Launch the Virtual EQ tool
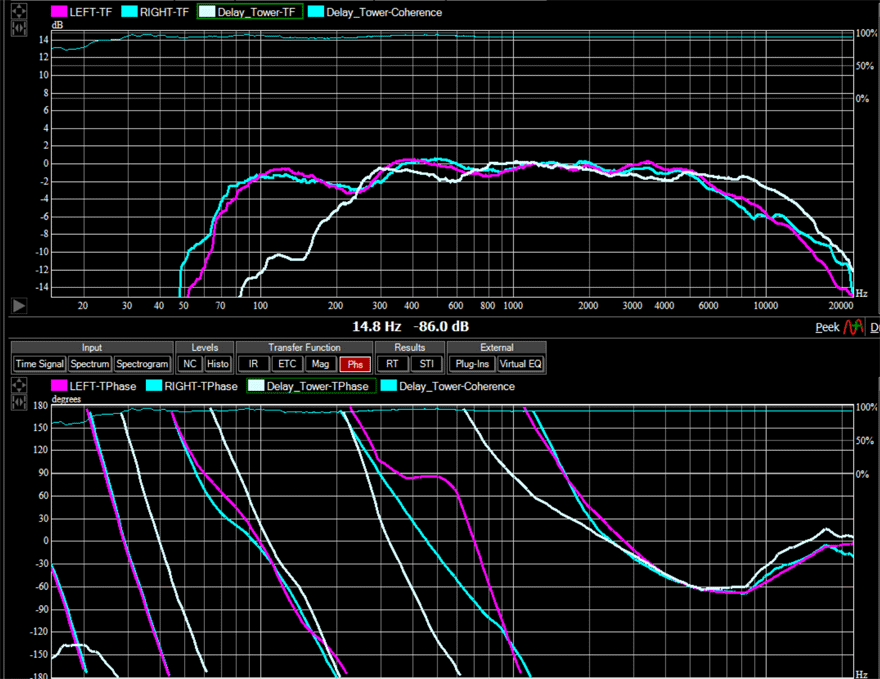The image size is (880, 679). tap(521, 364)
